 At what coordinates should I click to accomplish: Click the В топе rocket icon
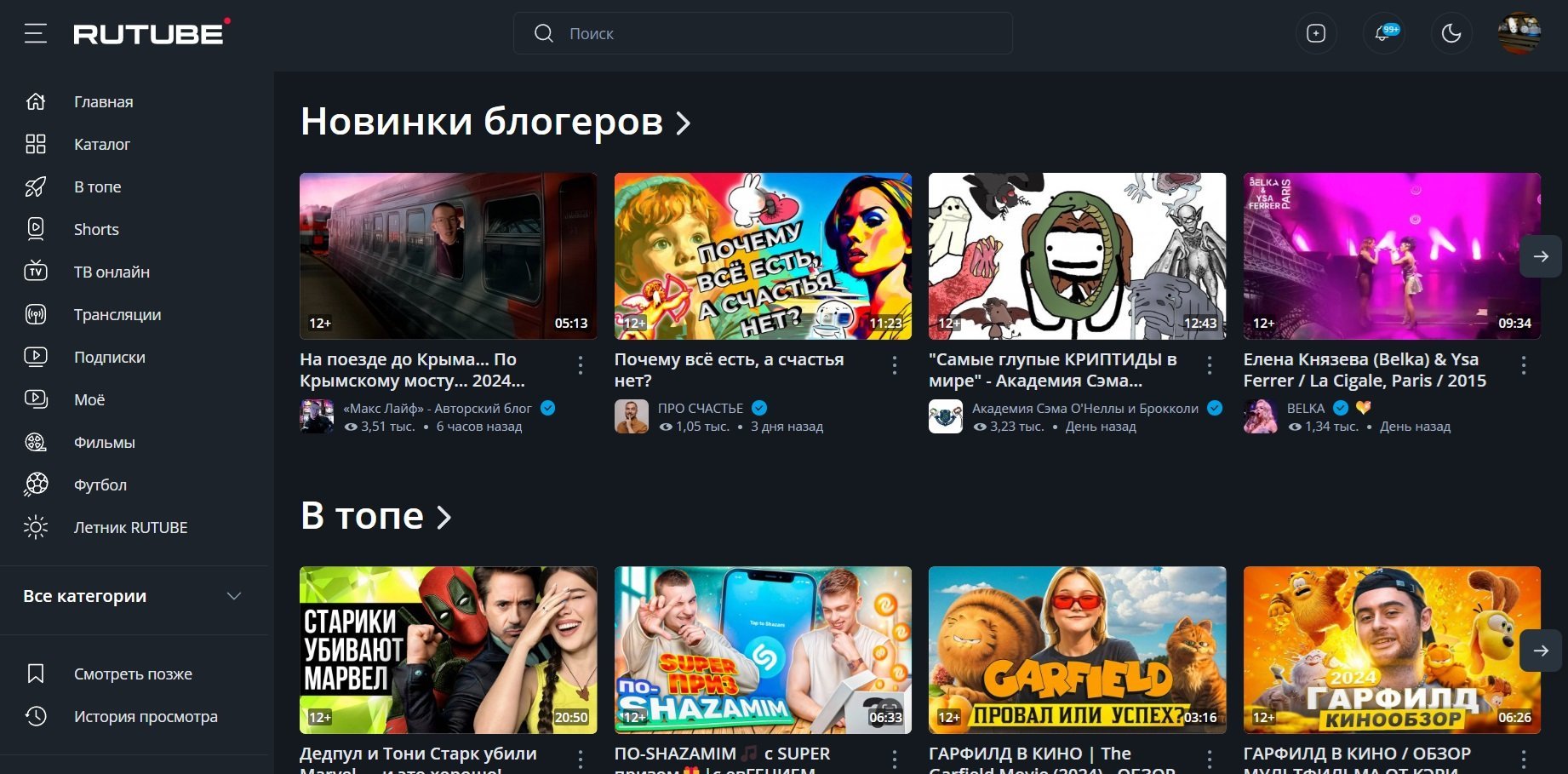coord(36,186)
